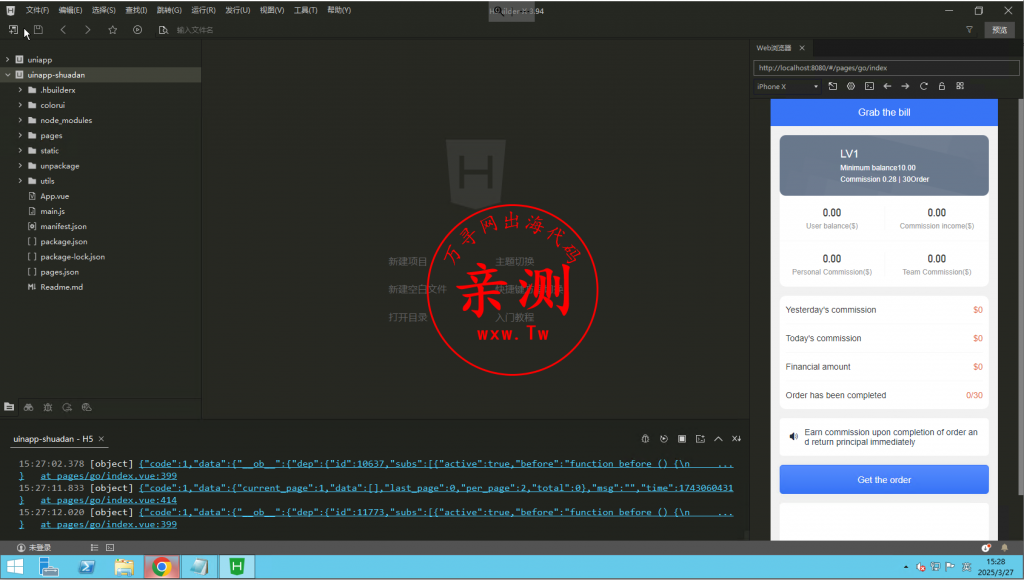
Task: Refresh the built-in web browser page
Action: 924,86
